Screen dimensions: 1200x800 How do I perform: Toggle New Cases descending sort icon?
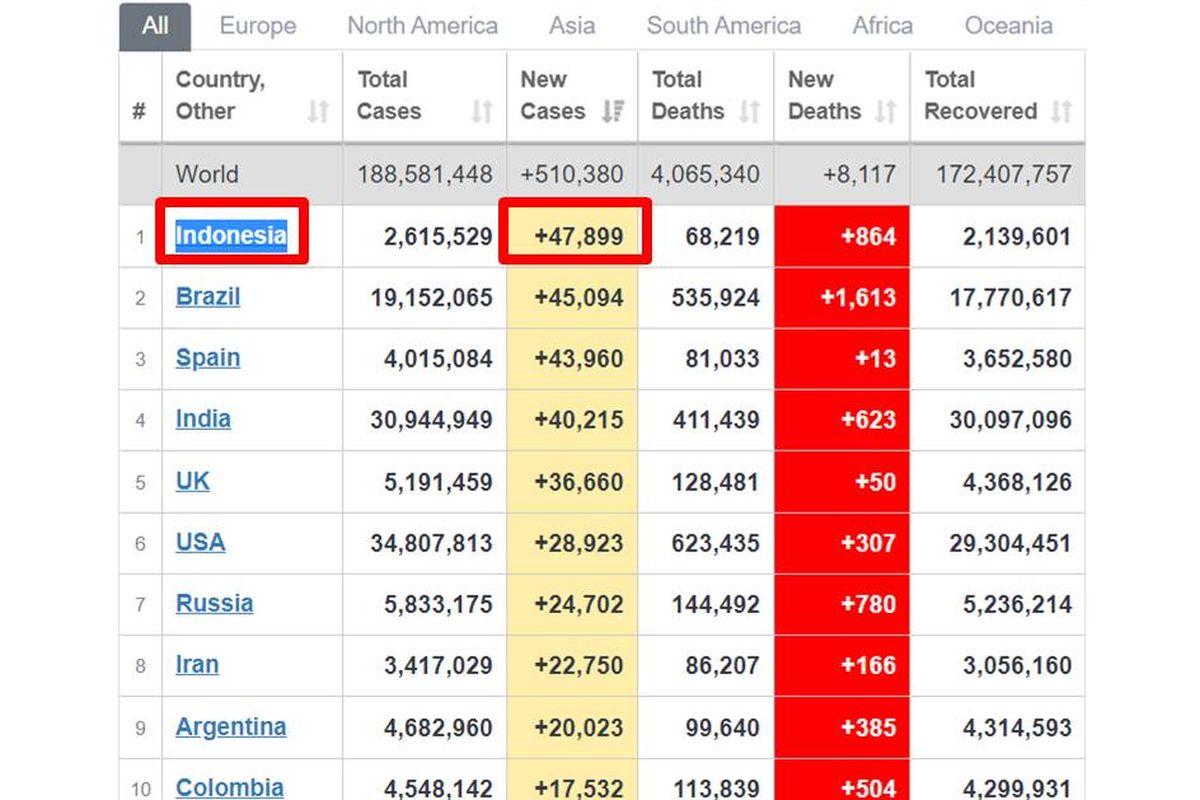[613, 111]
